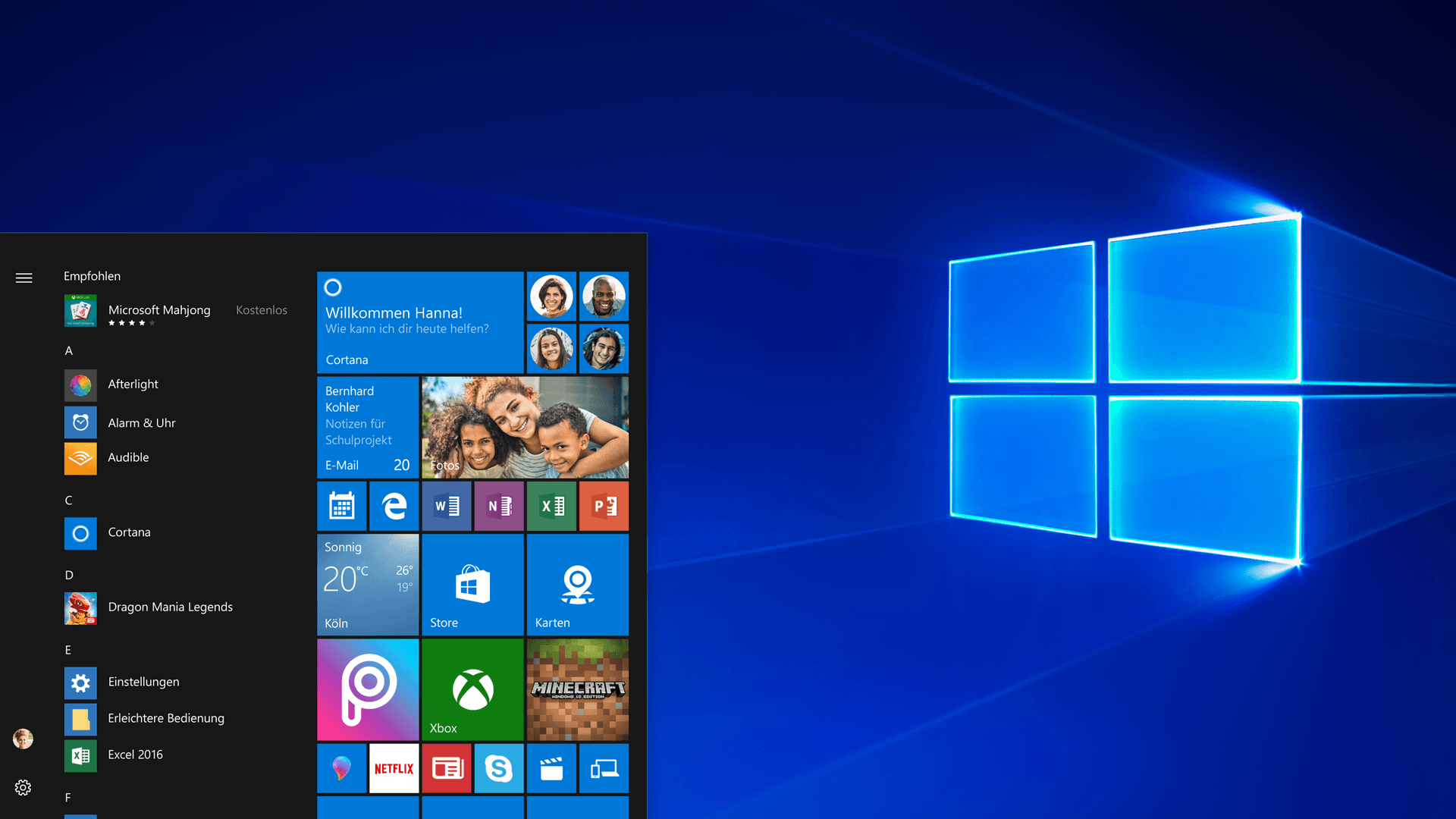Viewport: 1456px width, 819px height.
Task: Open the red News tile
Action: click(x=447, y=768)
